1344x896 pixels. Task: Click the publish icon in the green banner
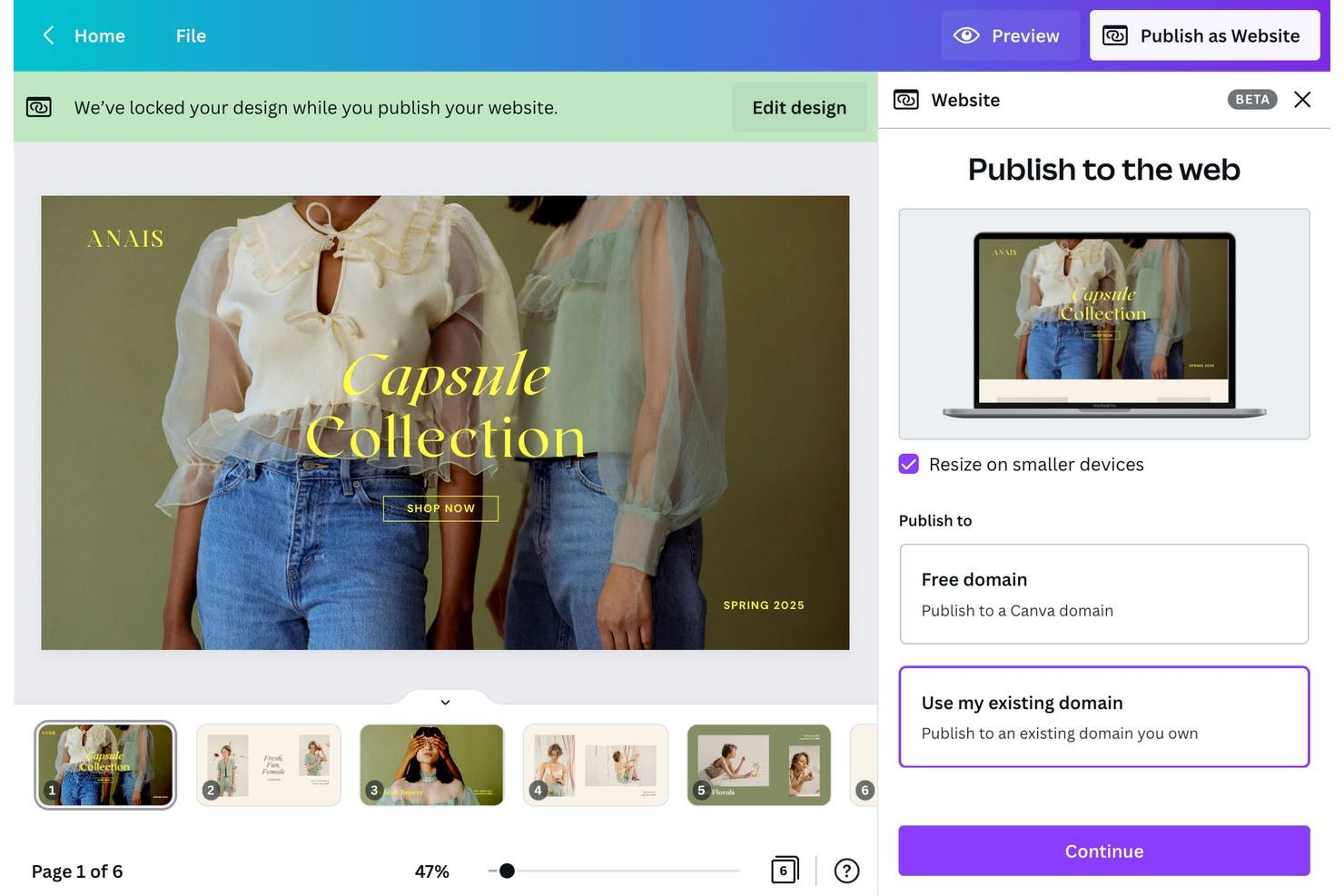(38, 107)
